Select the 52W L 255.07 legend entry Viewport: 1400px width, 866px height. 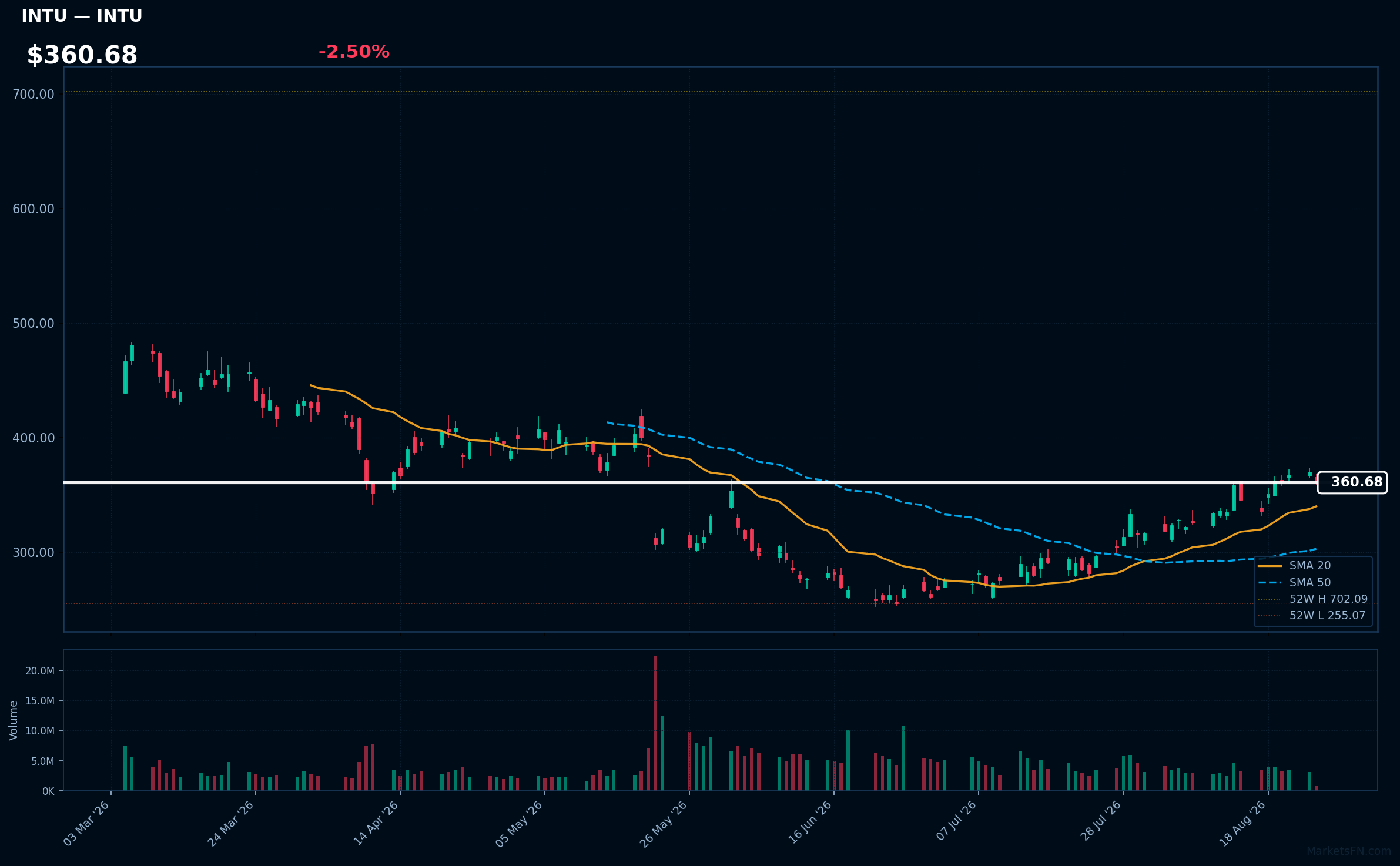pyautogui.click(x=1312, y=616)
